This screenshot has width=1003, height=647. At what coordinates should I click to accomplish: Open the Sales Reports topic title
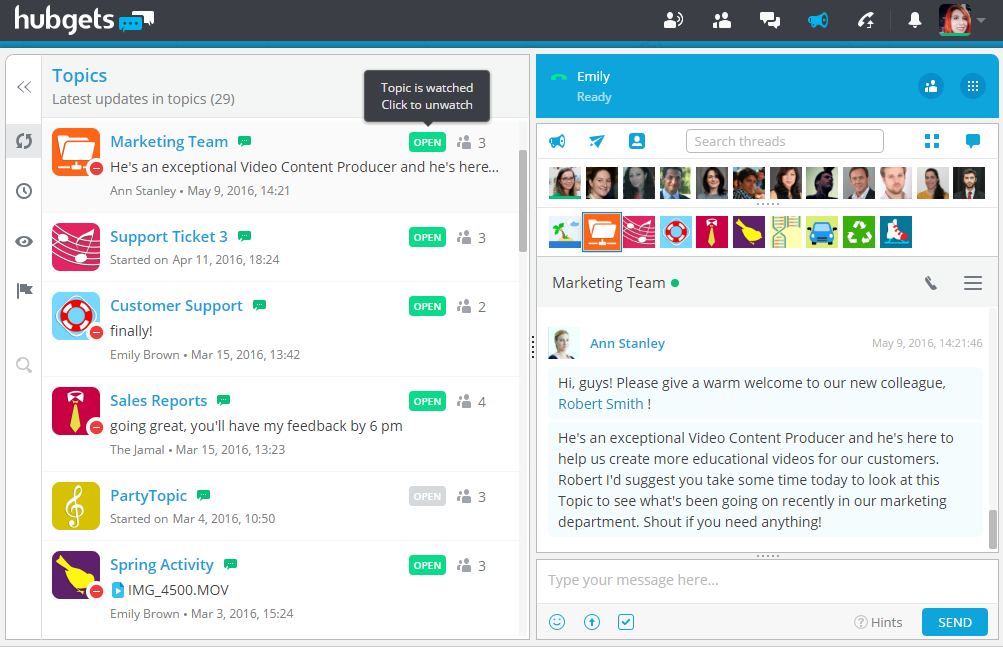tap(159, 401)
